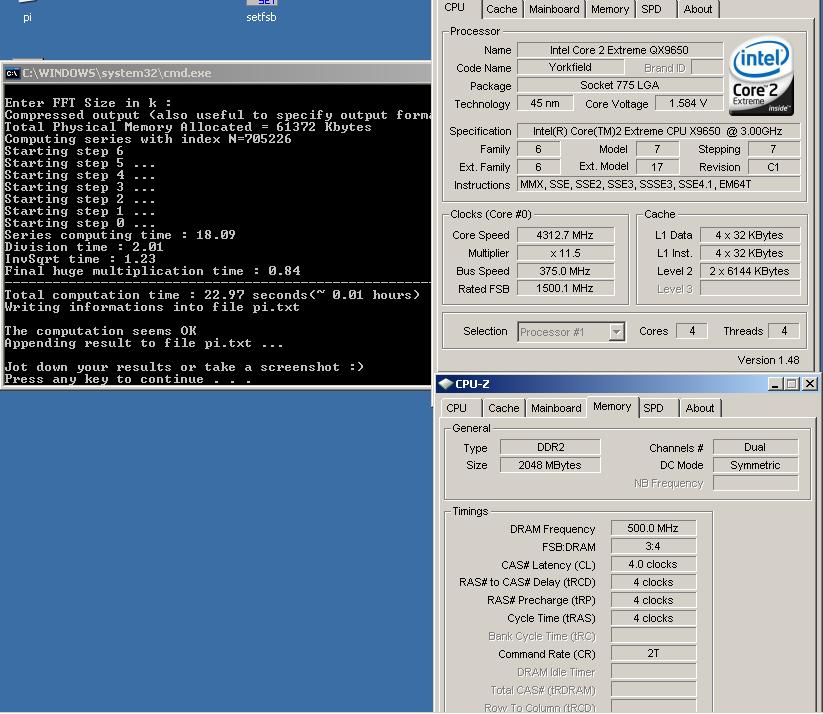The width and height of the screenshot is (823, 714).
Task: Click the Technology field 45 nm
Action: tap(545, 103)
